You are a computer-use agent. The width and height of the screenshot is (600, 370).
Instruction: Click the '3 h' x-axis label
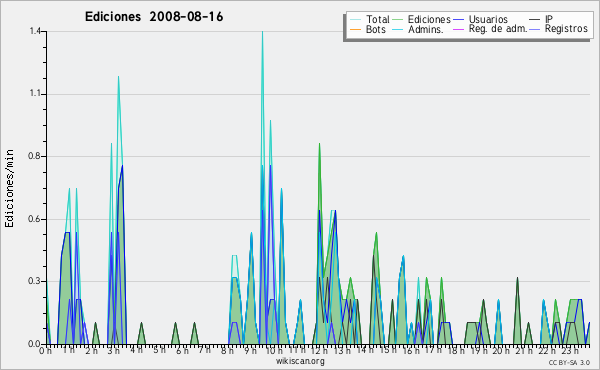(113, 350)
